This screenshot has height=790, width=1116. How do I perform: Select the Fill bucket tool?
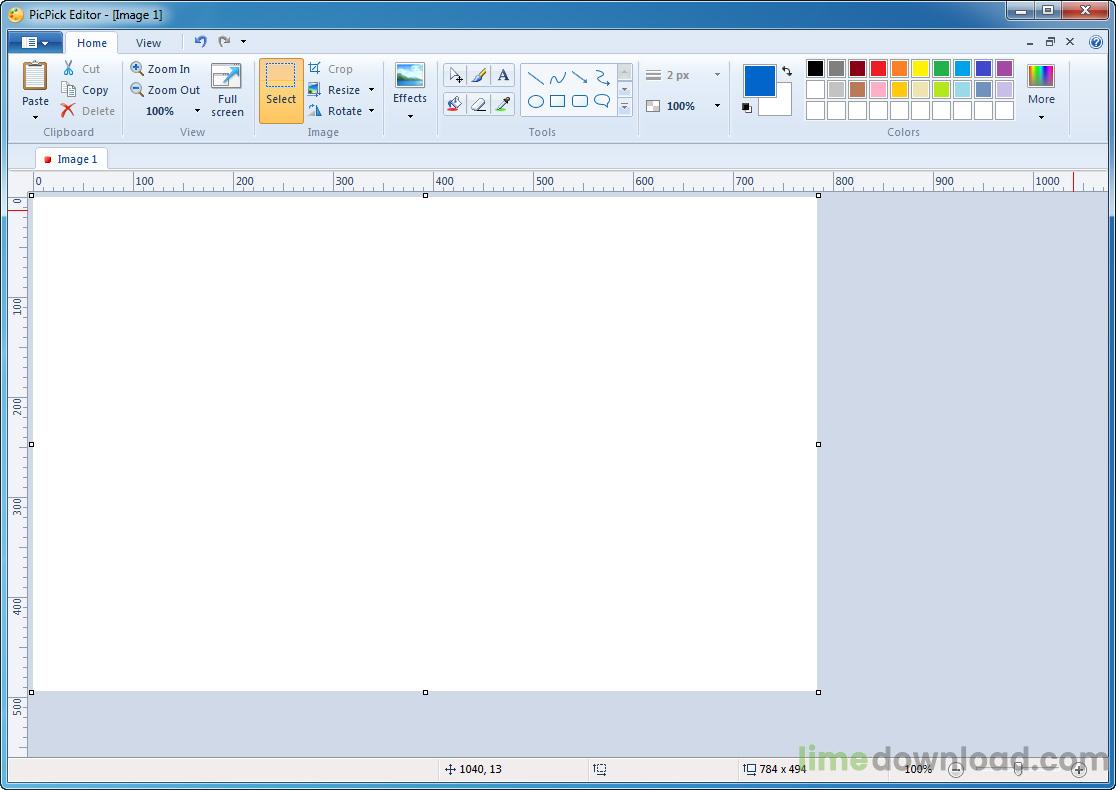(455, 104)
